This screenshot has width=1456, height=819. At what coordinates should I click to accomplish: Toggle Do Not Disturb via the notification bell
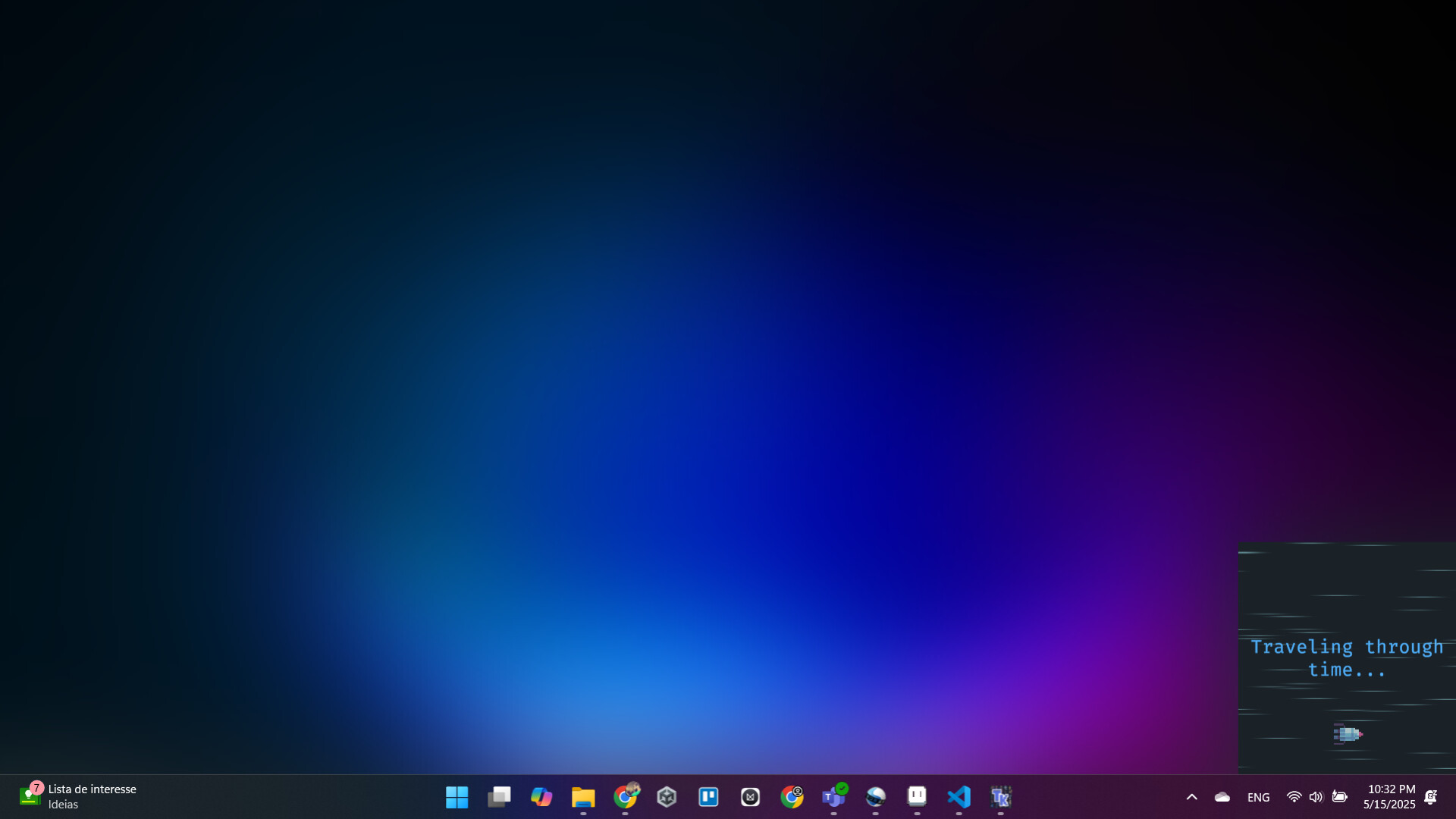point(1432,797)
